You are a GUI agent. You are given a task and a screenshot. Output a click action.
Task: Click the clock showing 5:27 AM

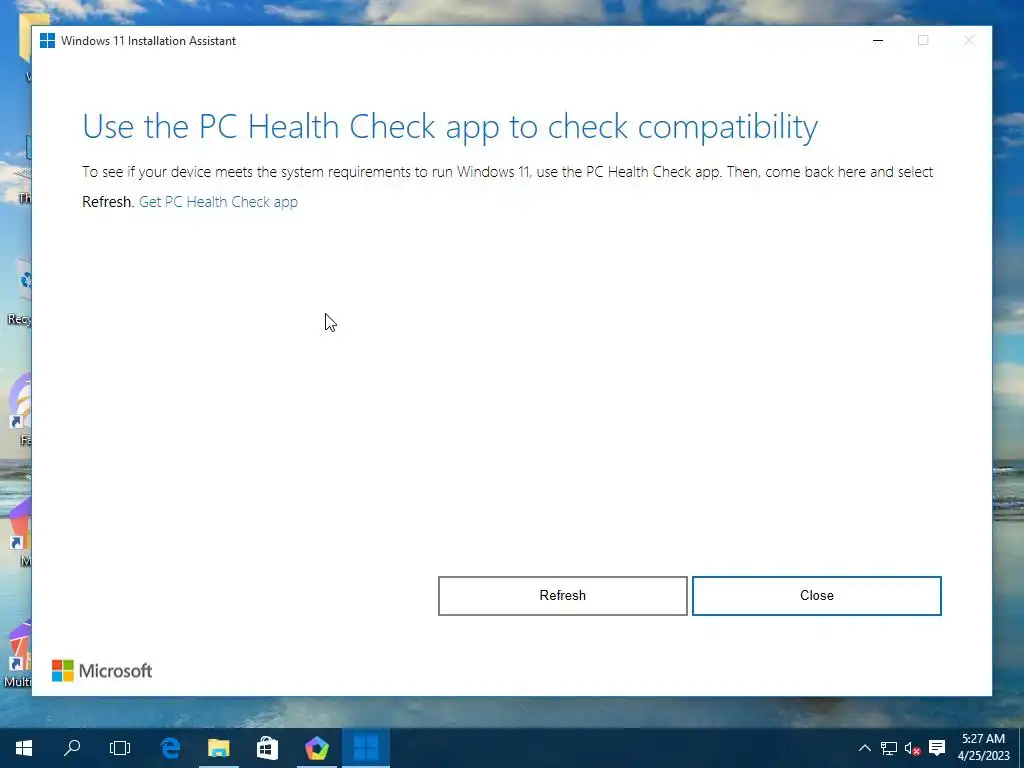point(983,739)
